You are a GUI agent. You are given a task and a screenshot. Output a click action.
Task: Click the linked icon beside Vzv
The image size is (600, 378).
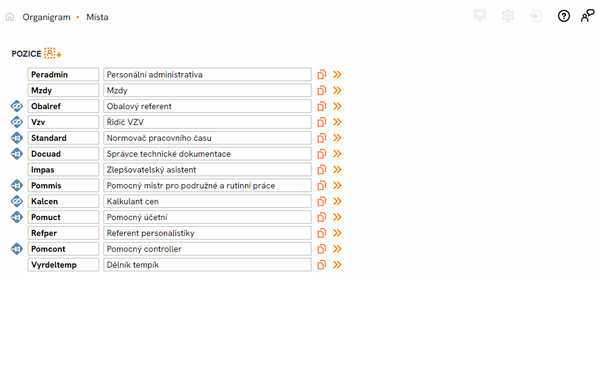(x=16, y=122)
